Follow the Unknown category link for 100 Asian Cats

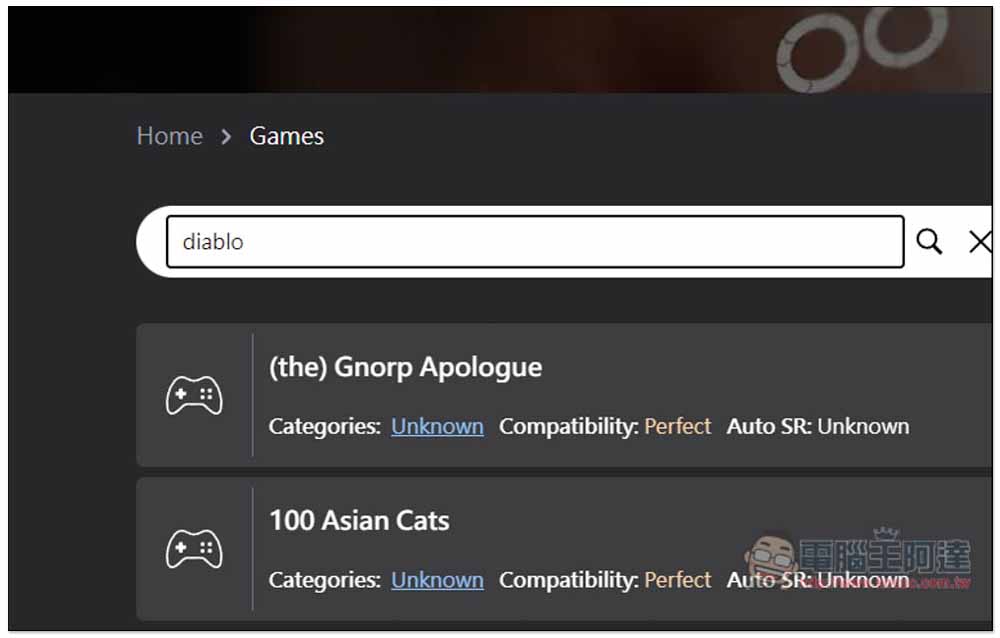(437, 580)
